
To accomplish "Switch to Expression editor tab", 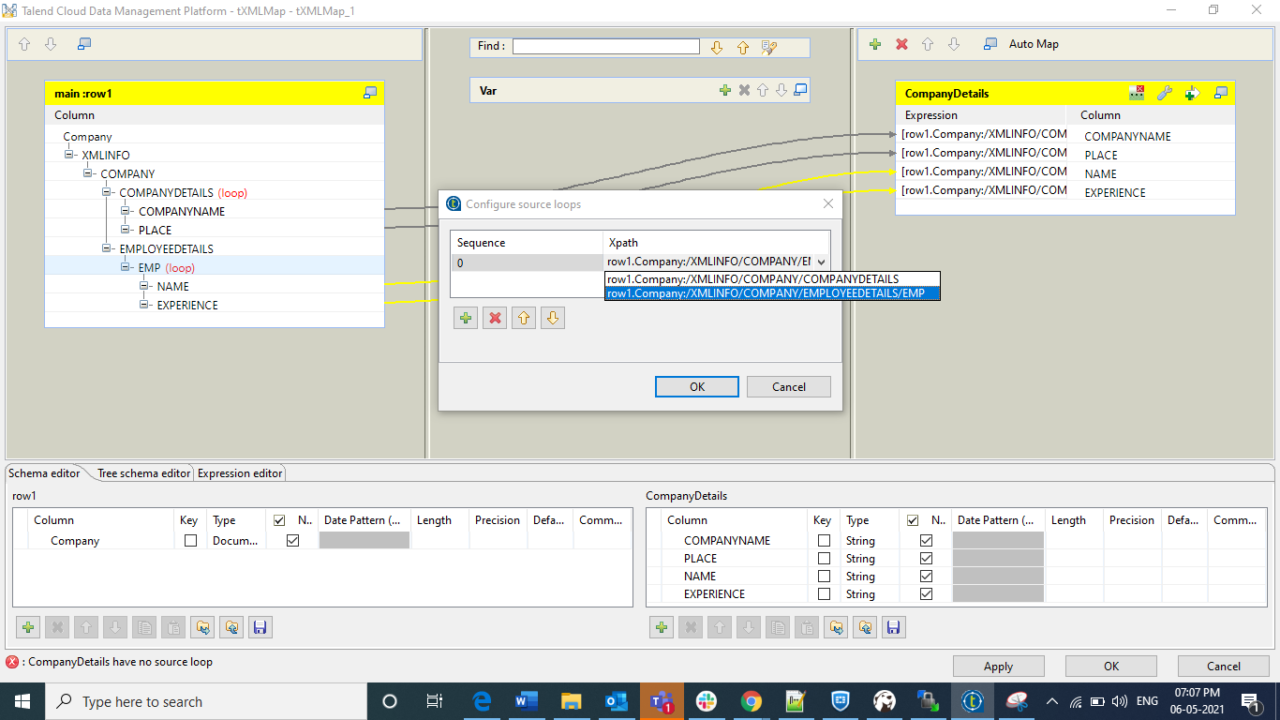I will click(240, 473).
